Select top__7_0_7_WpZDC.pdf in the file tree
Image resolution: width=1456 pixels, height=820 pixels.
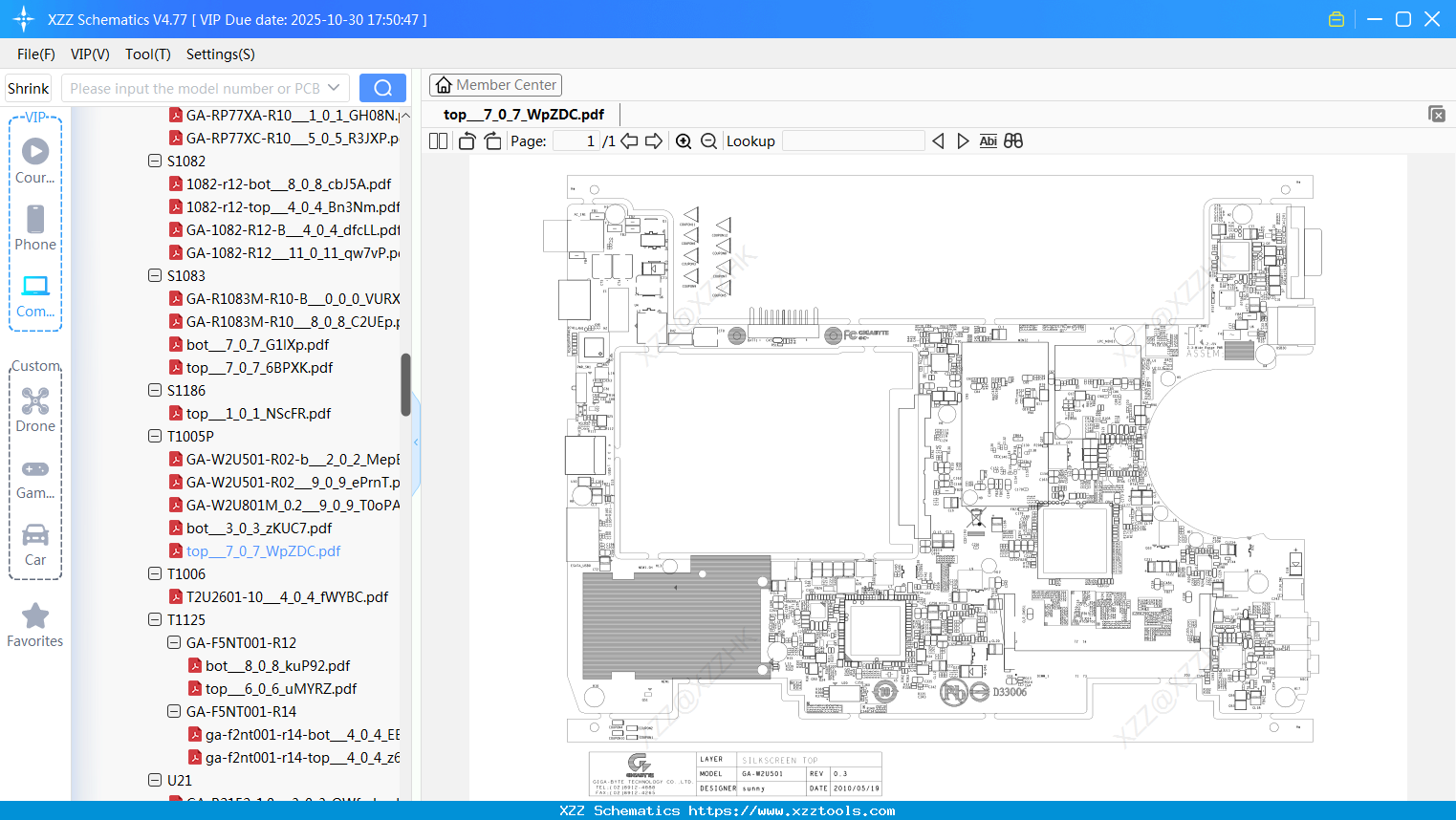coord(263,550)
